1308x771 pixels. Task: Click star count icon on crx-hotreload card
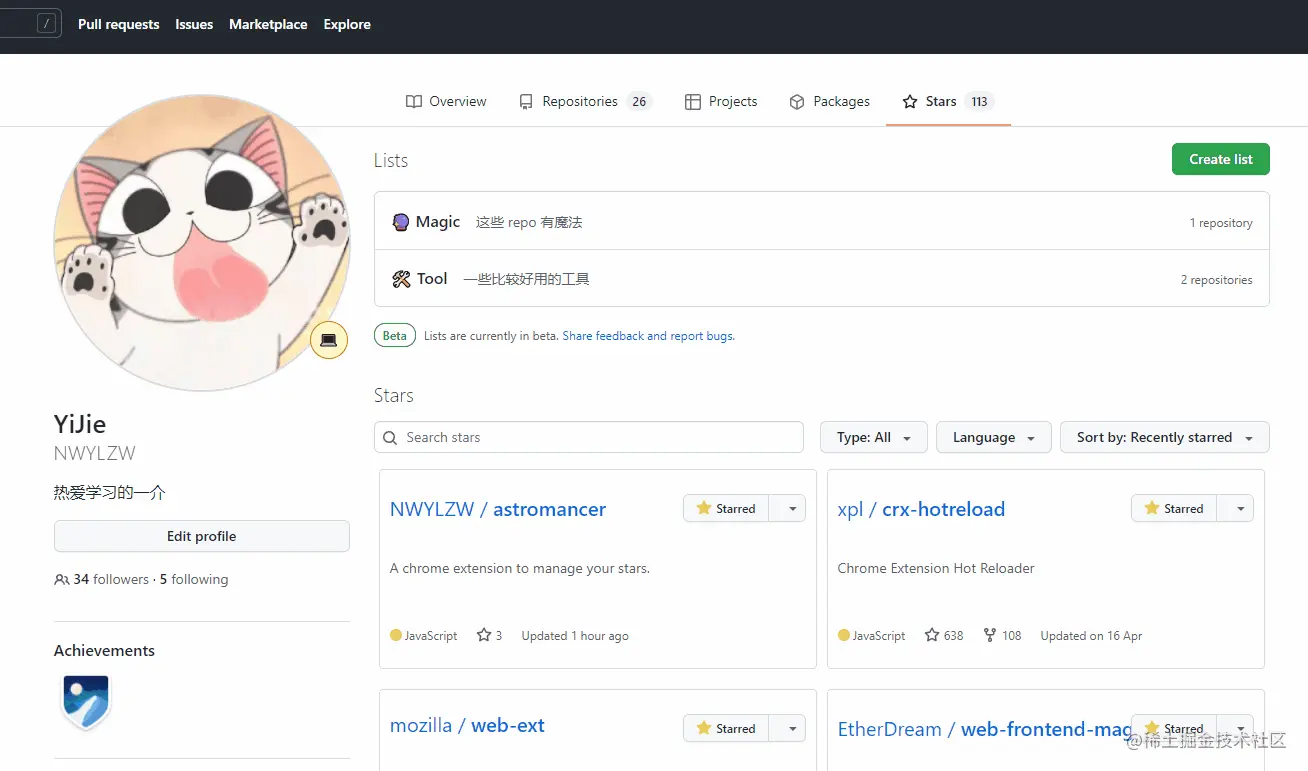[932, 635]
